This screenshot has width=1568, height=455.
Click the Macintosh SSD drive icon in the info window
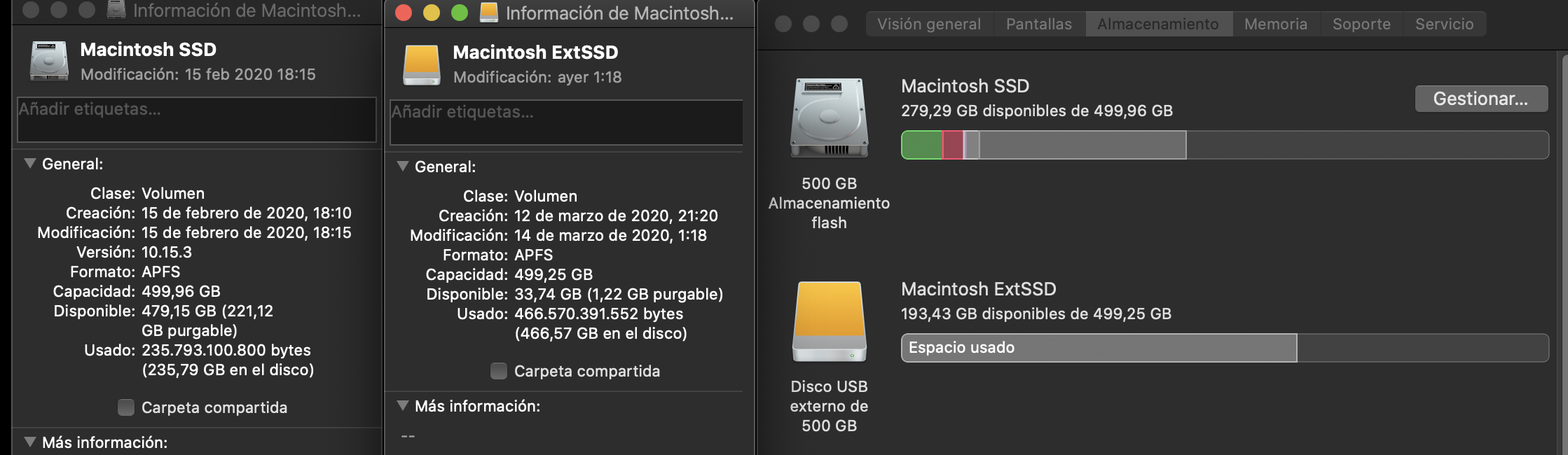[x=49, y=61]
